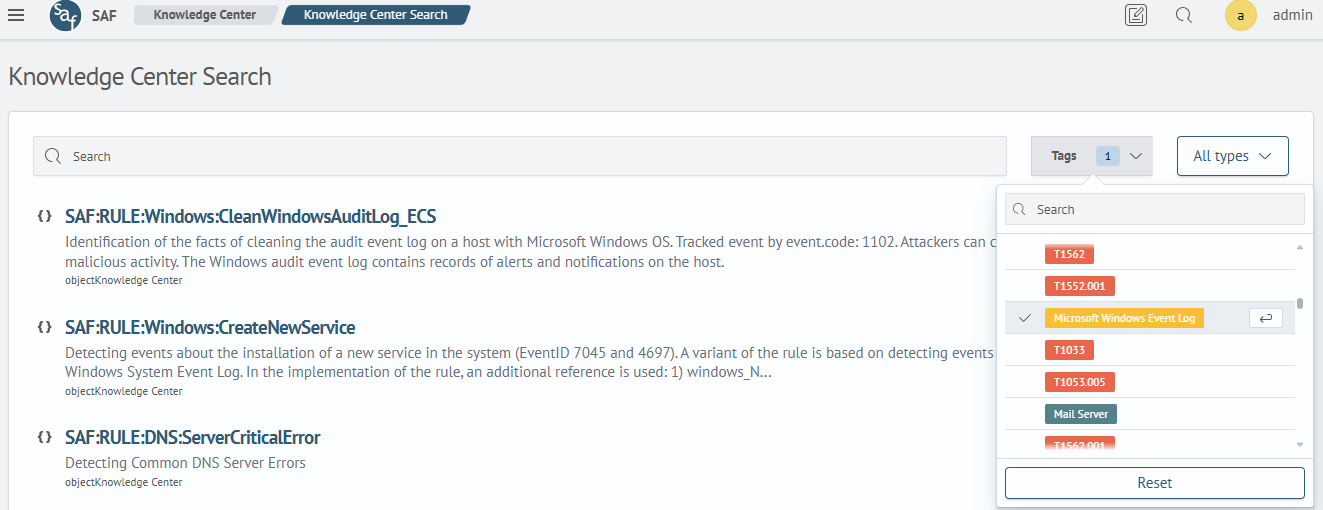Click the tags list scrollbar thumb
The height and width of the screenshot is (510, 1323).
(x=1300, y=304)
